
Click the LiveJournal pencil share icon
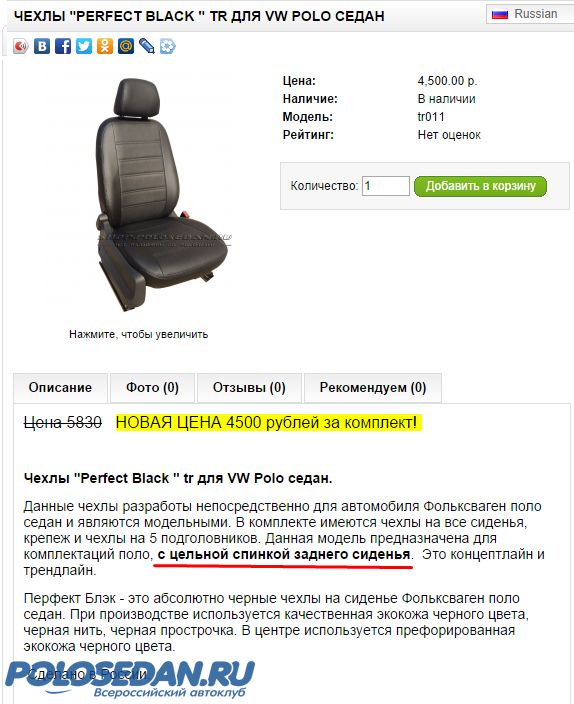click(x=146, y=46)
